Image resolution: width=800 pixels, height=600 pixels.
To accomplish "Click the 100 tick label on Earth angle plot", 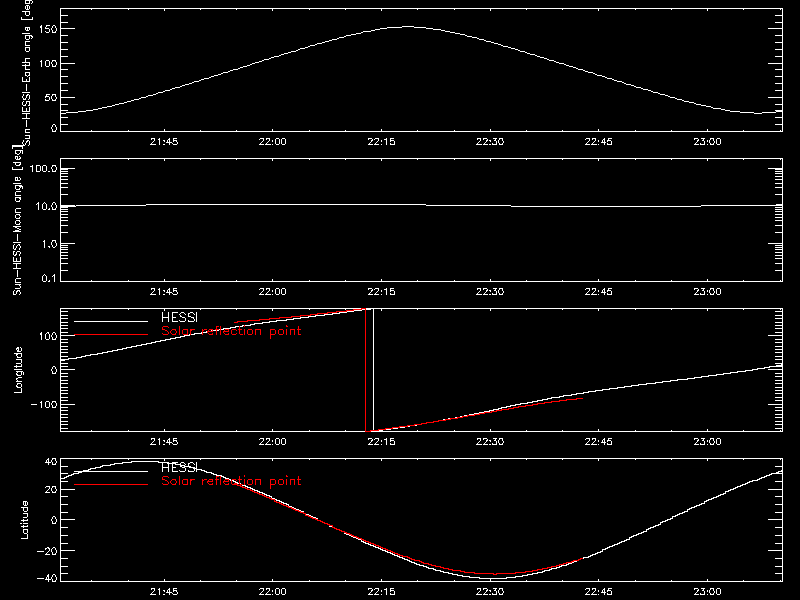I will tap(47, 63).
